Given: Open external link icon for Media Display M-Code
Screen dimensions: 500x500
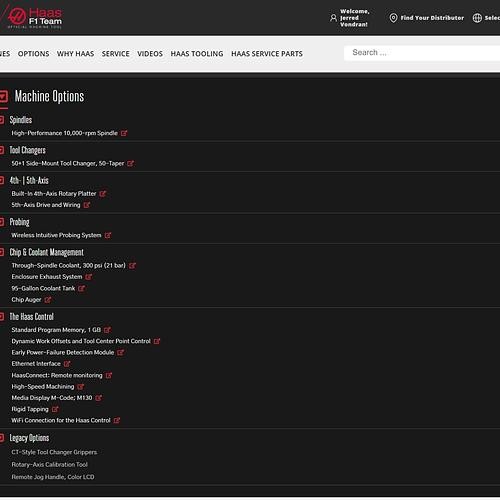Looking at the screenshot, I should (99, 398).
